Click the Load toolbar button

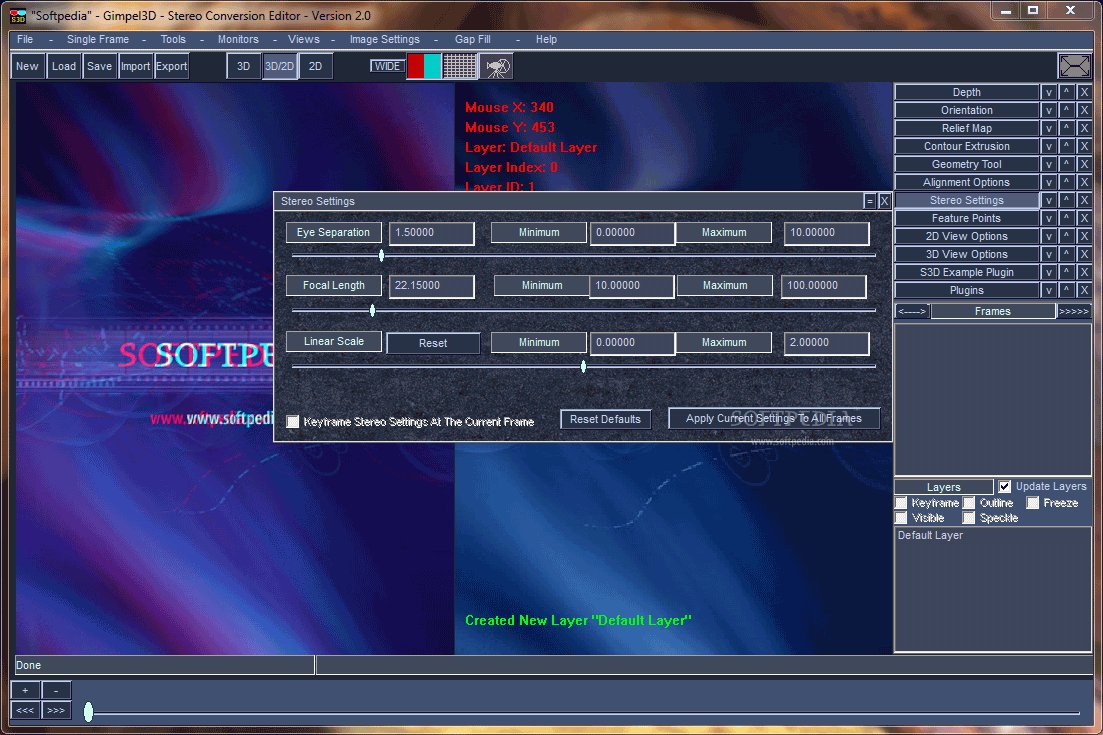(63, 66)
